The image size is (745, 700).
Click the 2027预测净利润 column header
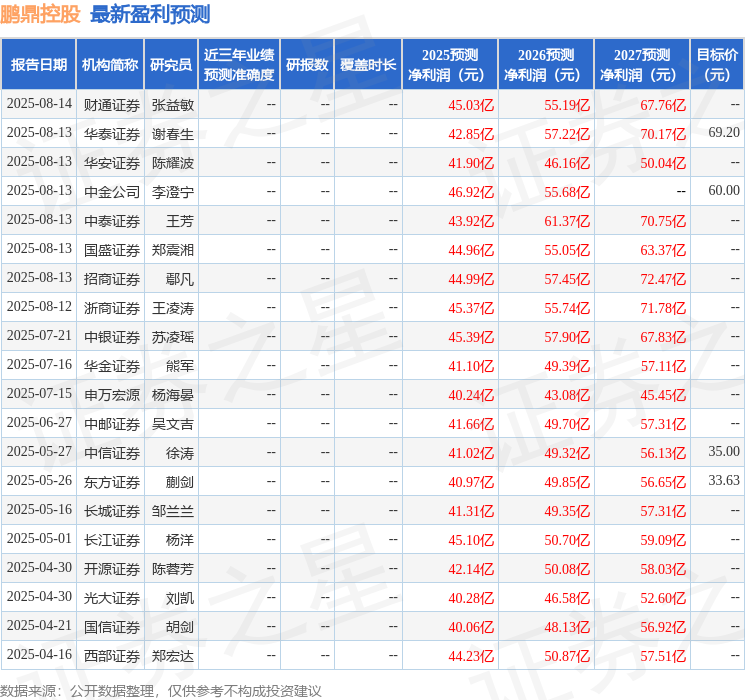pos(642,65)
